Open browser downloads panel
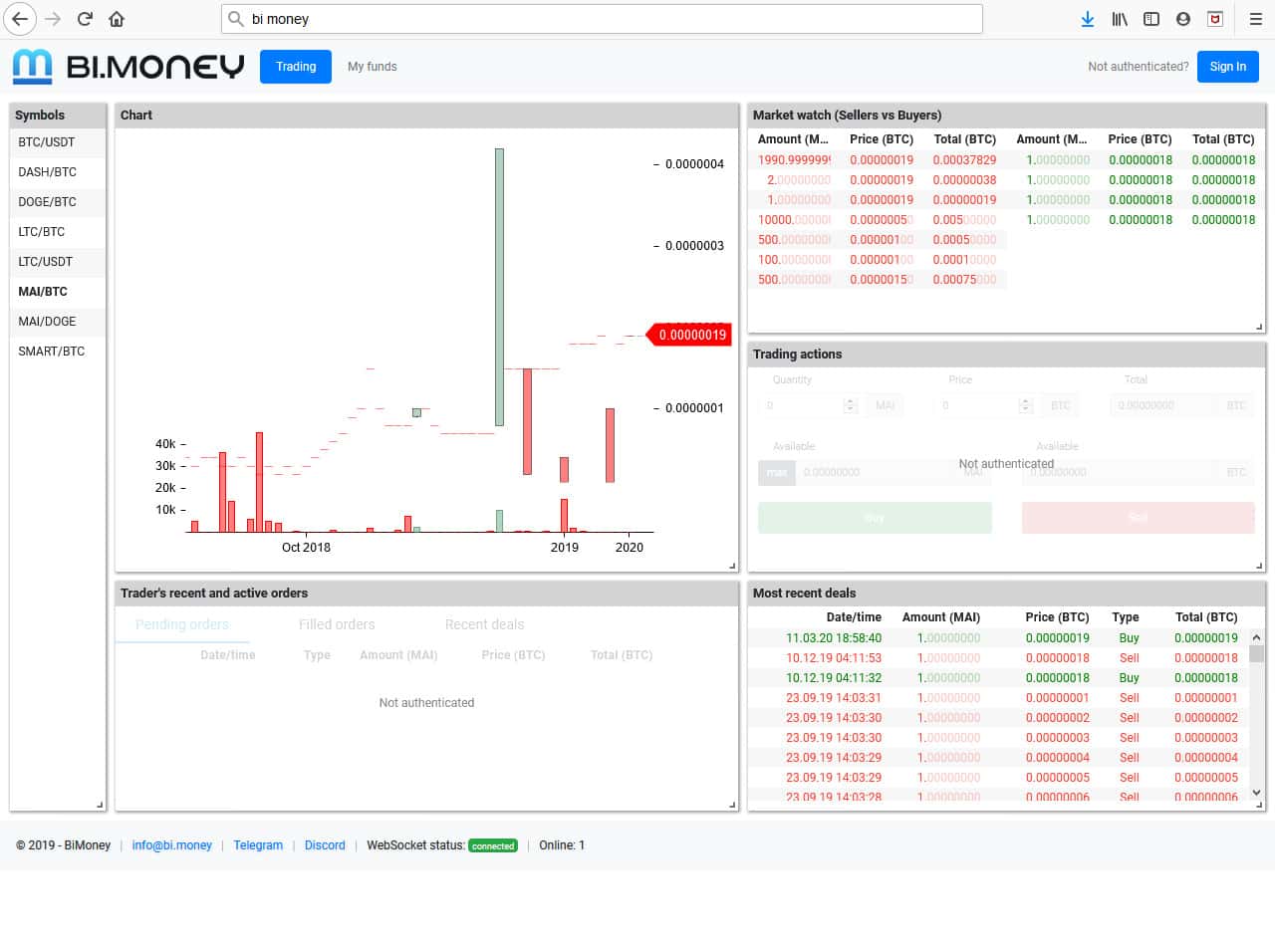The width and height of the screenshot is (1275, 952). coord(1087,19)
